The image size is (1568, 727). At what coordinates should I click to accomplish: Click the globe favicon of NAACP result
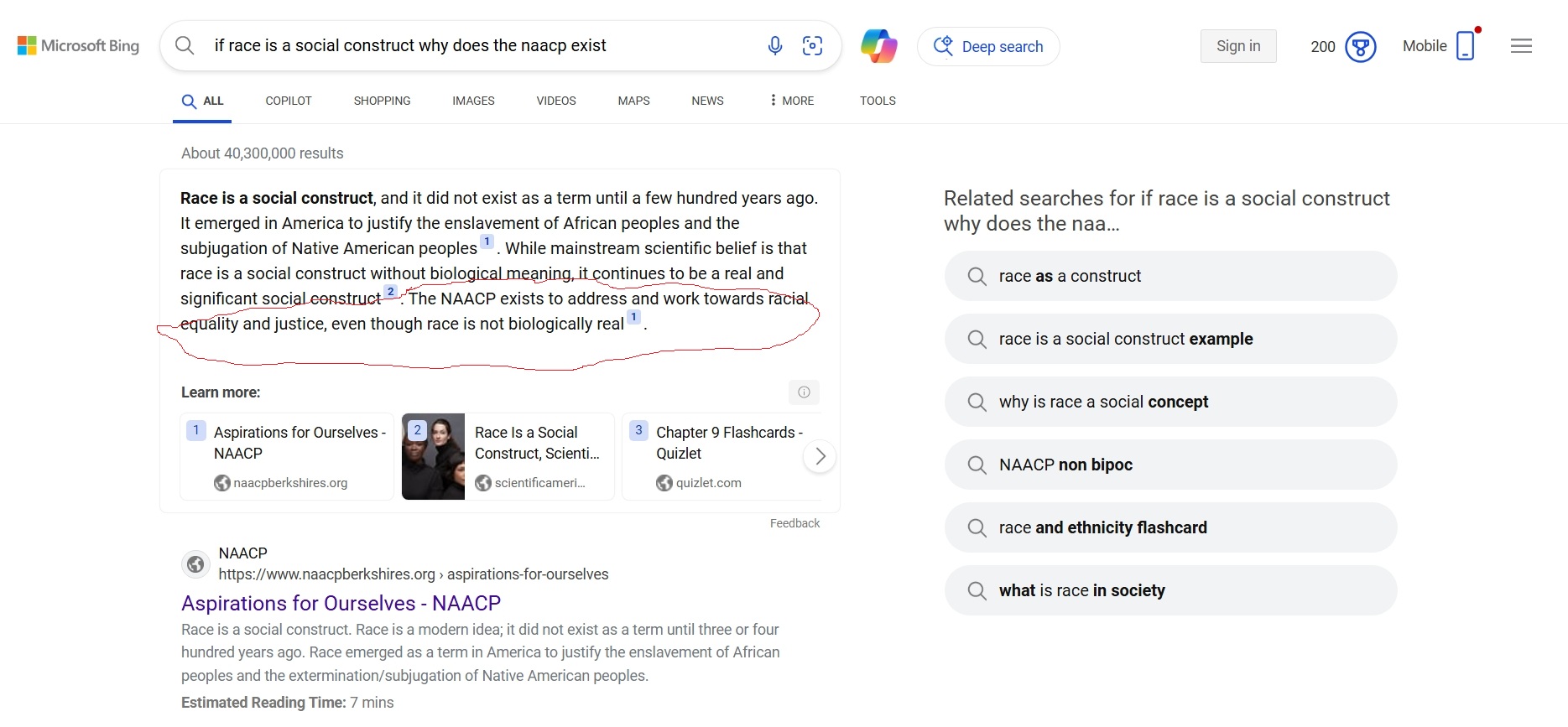[195, 564]
